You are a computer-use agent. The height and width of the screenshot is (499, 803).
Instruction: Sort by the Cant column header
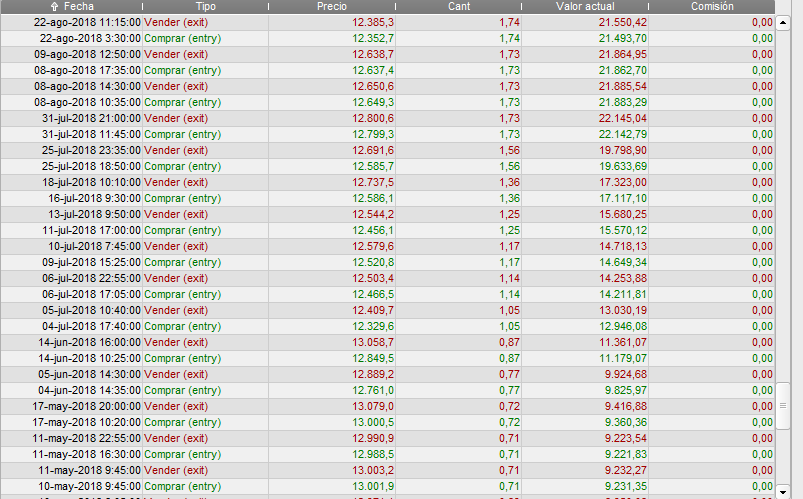click(458, 7)
